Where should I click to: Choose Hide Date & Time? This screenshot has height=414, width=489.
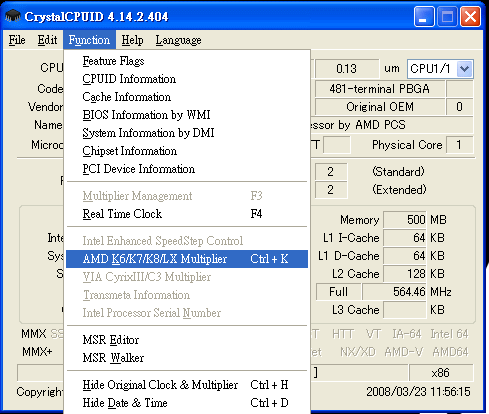click(187, 403)
